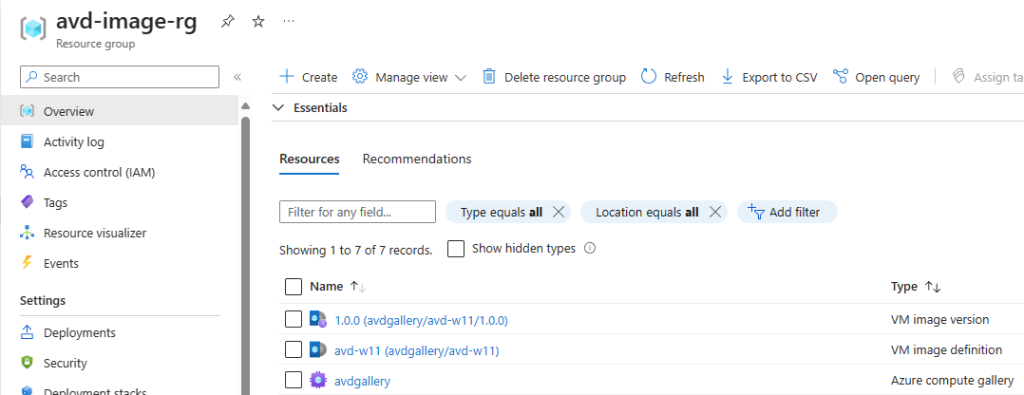Switch to the Recommendations tab
The width and height of the screenshot is (1024, 395).
tap(417, 159)
